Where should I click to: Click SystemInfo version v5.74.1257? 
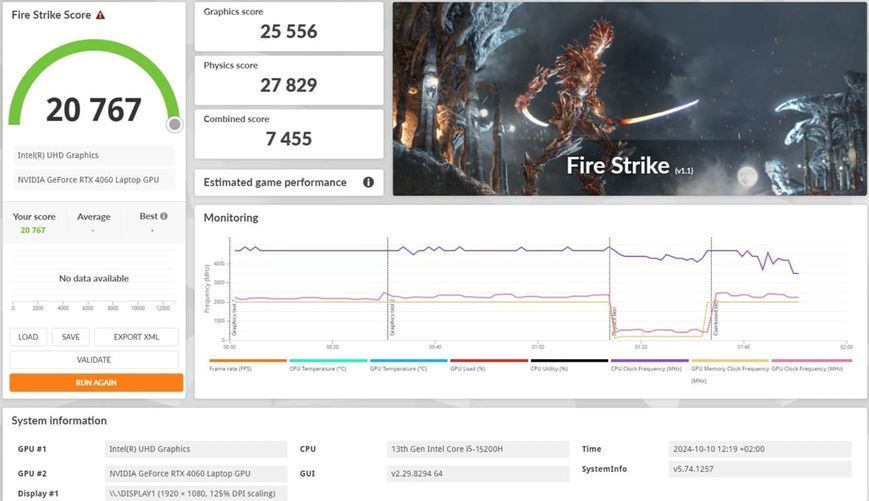(x=760, y=469)
